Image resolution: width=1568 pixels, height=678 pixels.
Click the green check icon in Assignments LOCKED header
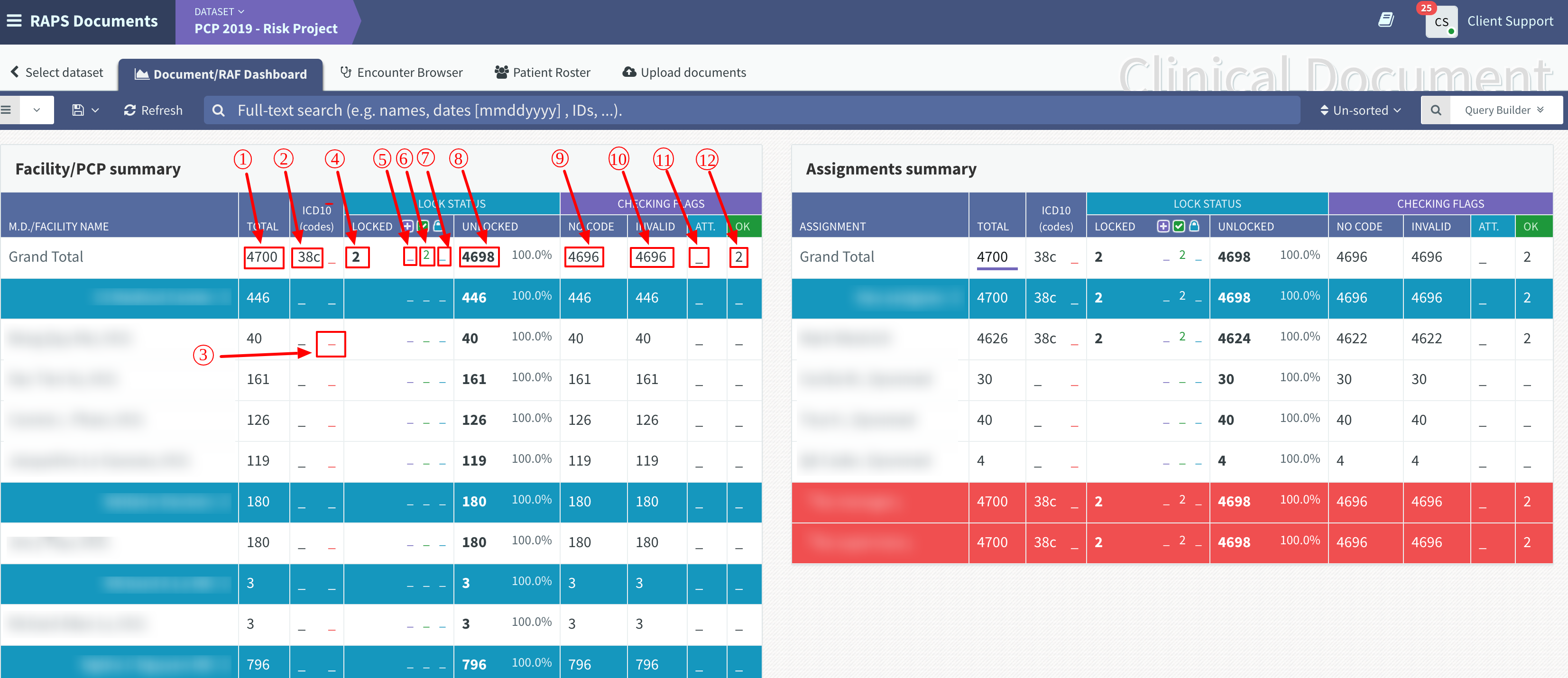click(x=1179, y=227)
